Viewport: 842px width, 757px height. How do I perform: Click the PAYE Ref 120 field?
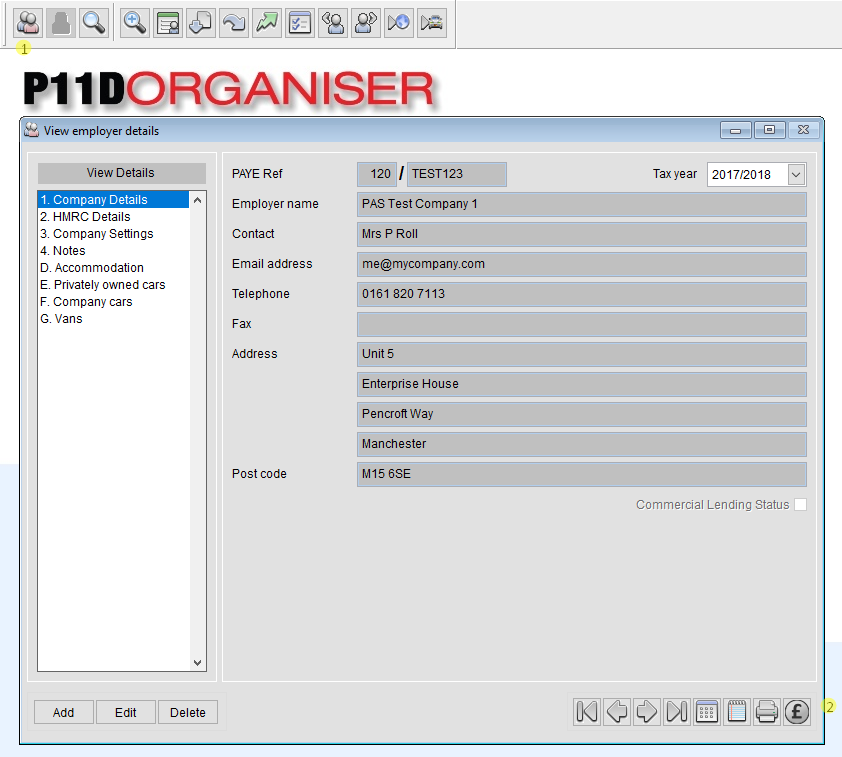point(377,174)
